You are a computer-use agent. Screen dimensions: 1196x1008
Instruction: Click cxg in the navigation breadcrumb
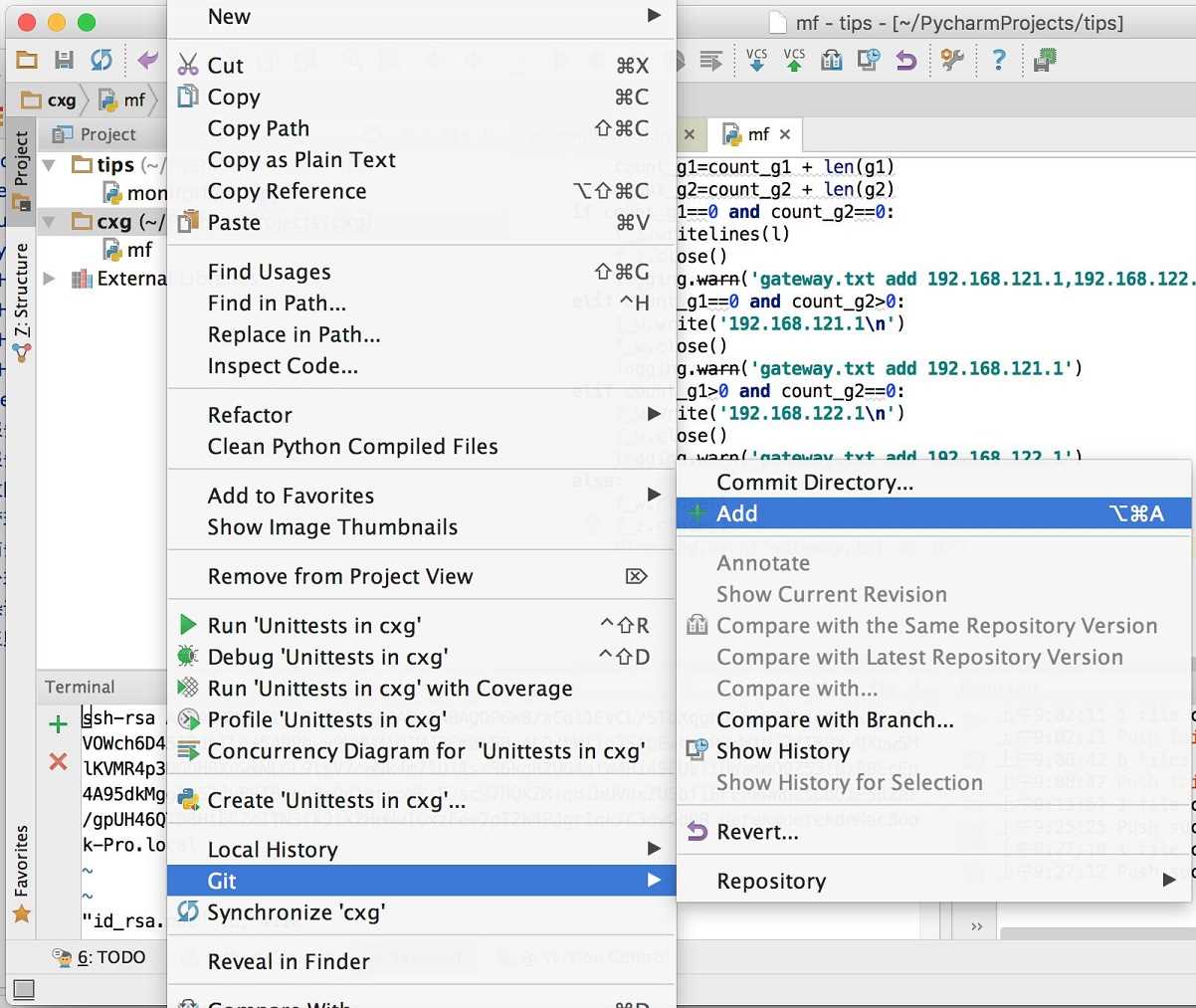[x=60, y=100]
